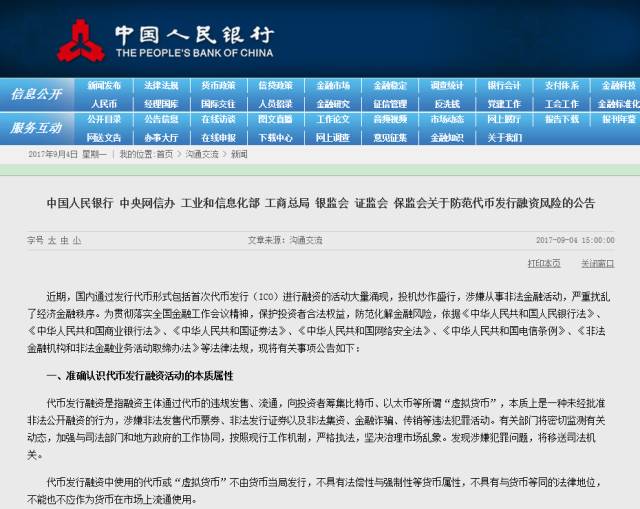The width and height of the screenshot is (640, 509).
Task: Select 公告信息 in service menu
Action: click(x=161, y=119)
